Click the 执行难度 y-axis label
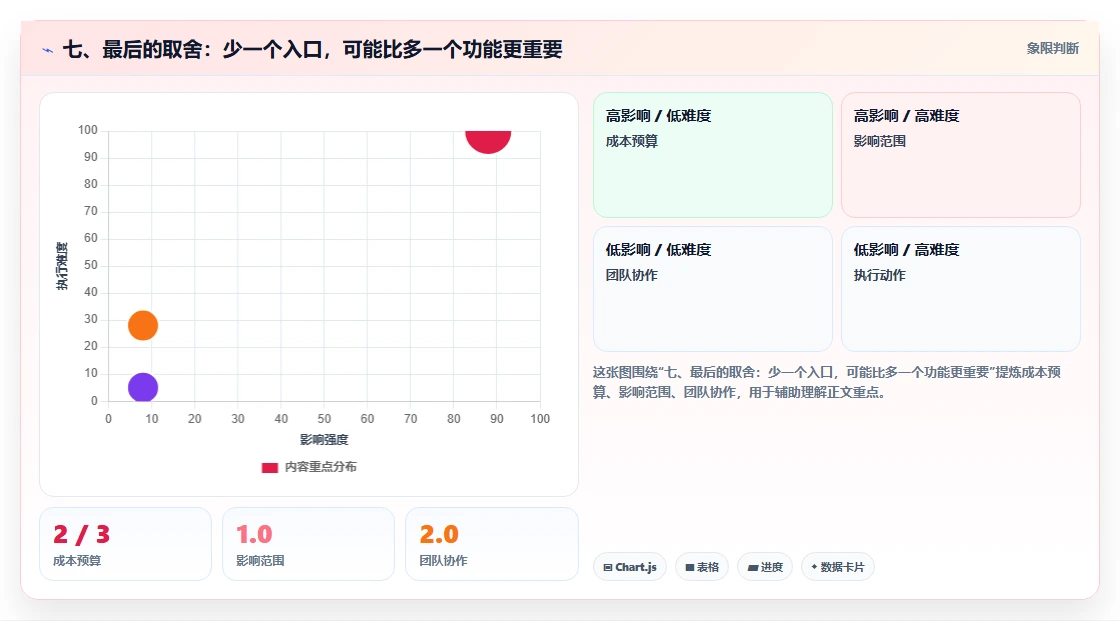Viewport: 1120px width, 621px height. pyautogui.click(x=62, y=266)
